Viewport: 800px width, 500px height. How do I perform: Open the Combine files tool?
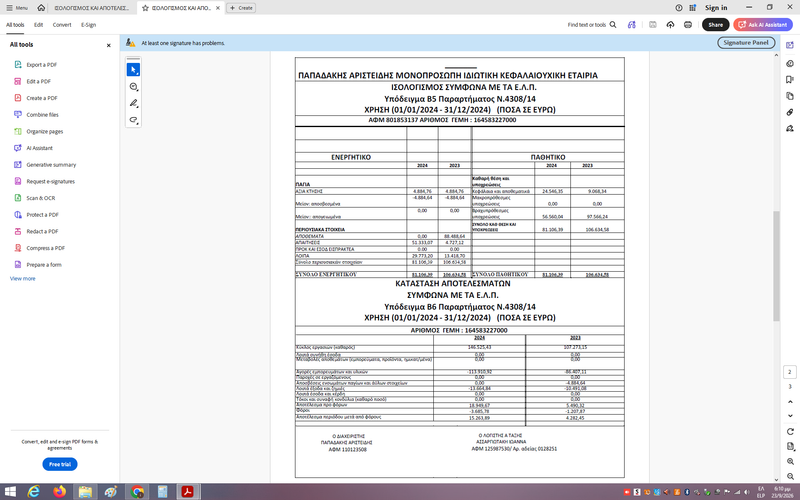(36, 115)
